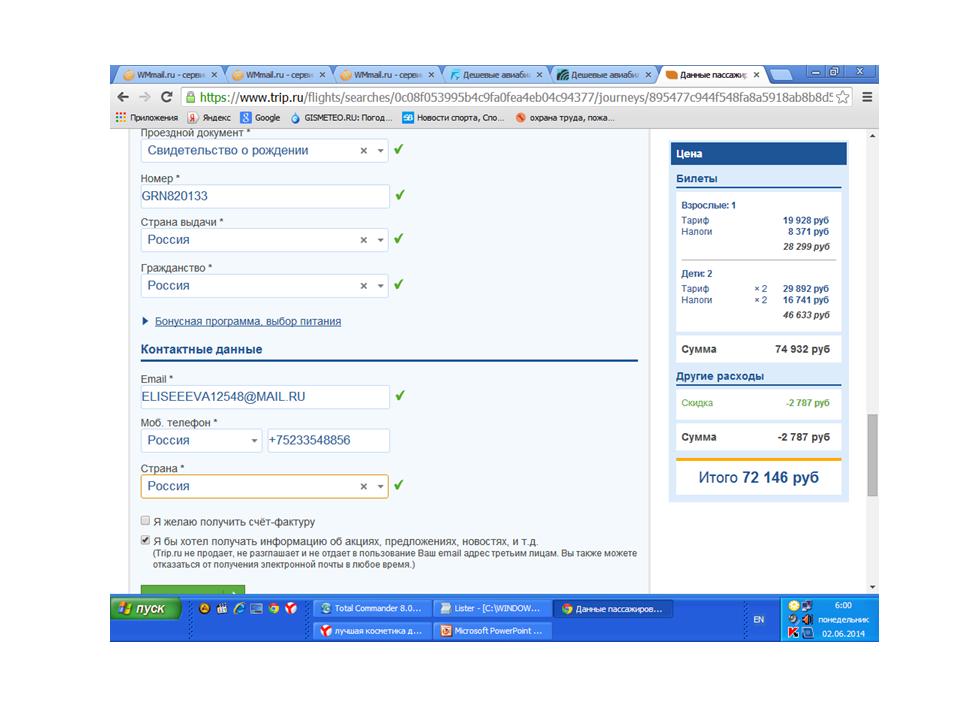Click the Kaspersky tray icon

[793, 632]
